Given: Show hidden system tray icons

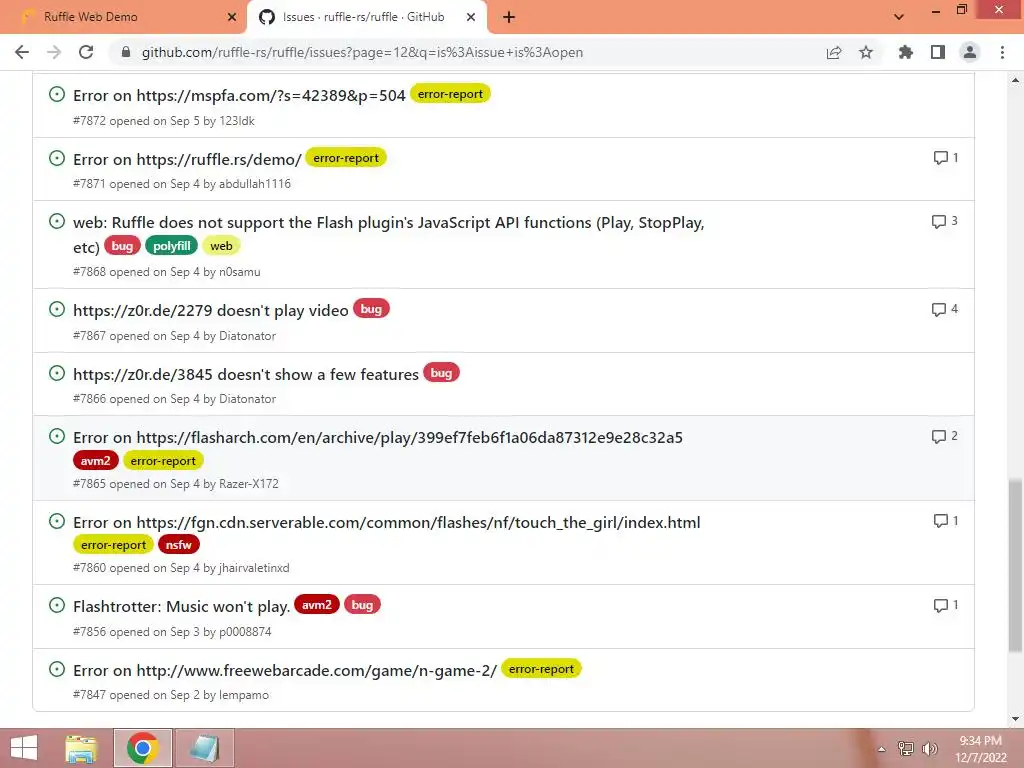Looking at the screenshot, I should click(x=881, y=749).
